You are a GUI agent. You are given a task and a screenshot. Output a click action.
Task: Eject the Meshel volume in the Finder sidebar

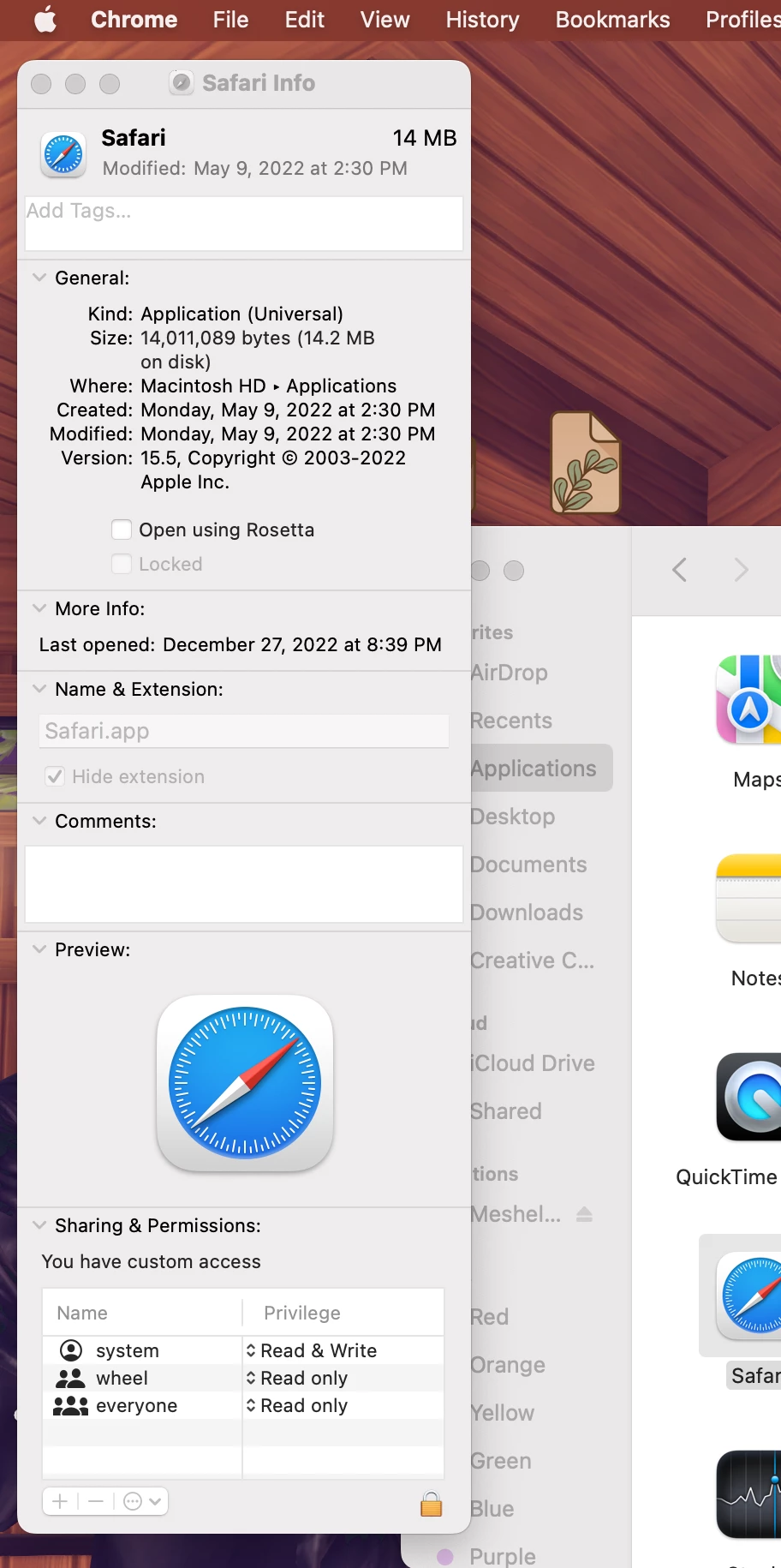pyautogui.click(x=584, y=1214)
